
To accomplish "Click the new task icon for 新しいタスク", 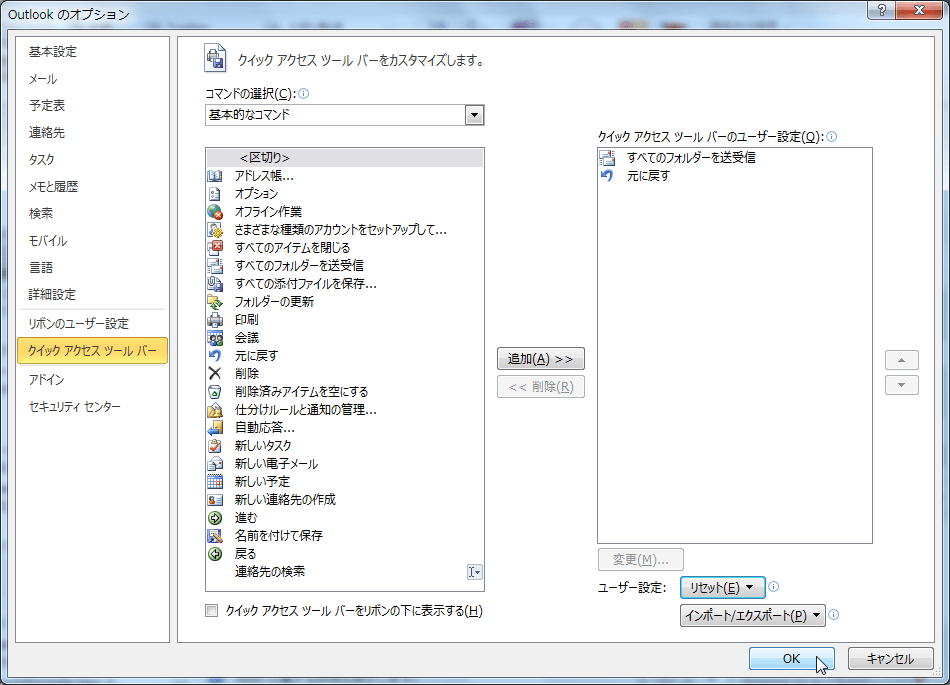I will click(215, 446).
